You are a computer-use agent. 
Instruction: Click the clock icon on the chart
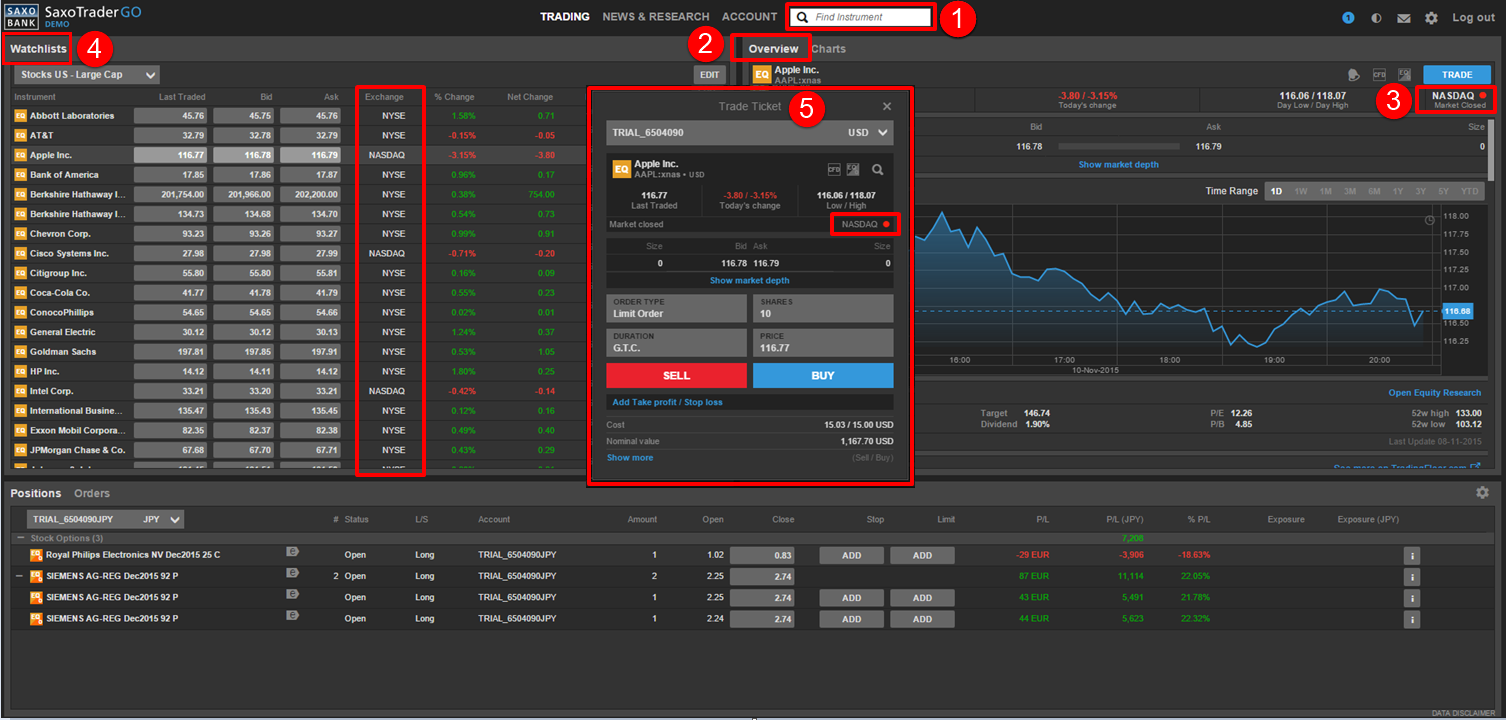1429,219
